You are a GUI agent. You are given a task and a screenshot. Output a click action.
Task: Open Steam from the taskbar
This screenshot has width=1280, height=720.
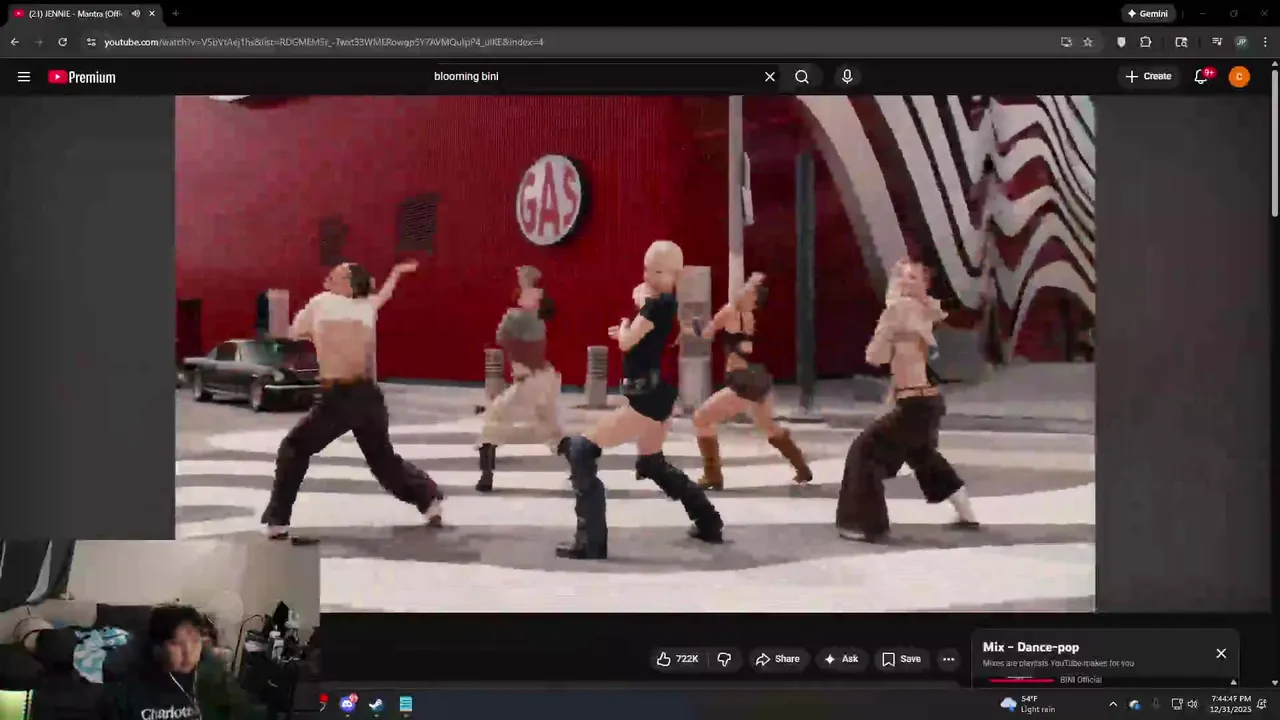(376, 704)
